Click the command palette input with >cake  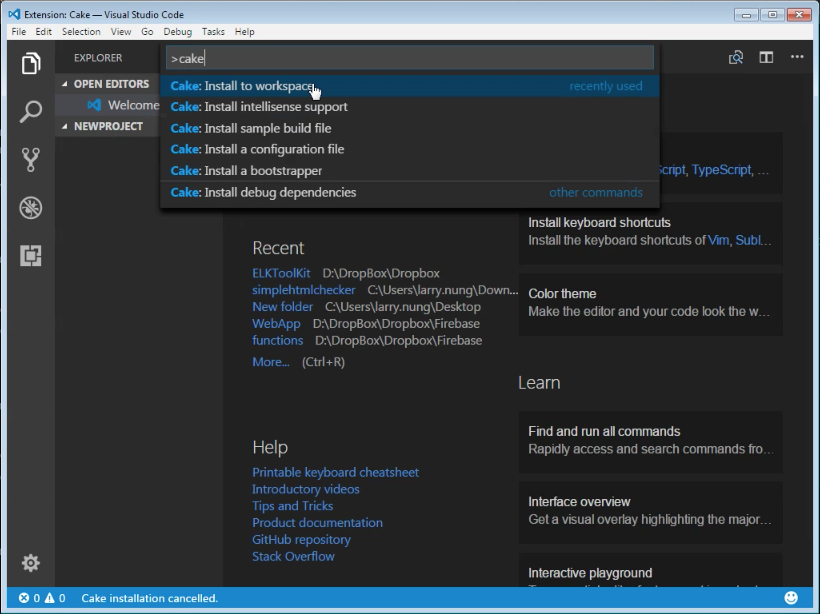[410, 58]
